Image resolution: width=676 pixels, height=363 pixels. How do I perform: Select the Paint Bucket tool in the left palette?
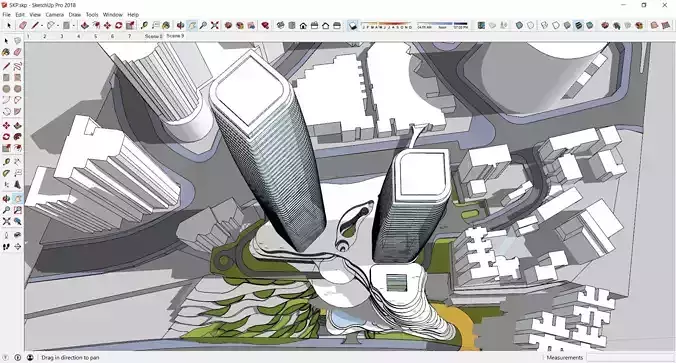[x=6, y=52]
